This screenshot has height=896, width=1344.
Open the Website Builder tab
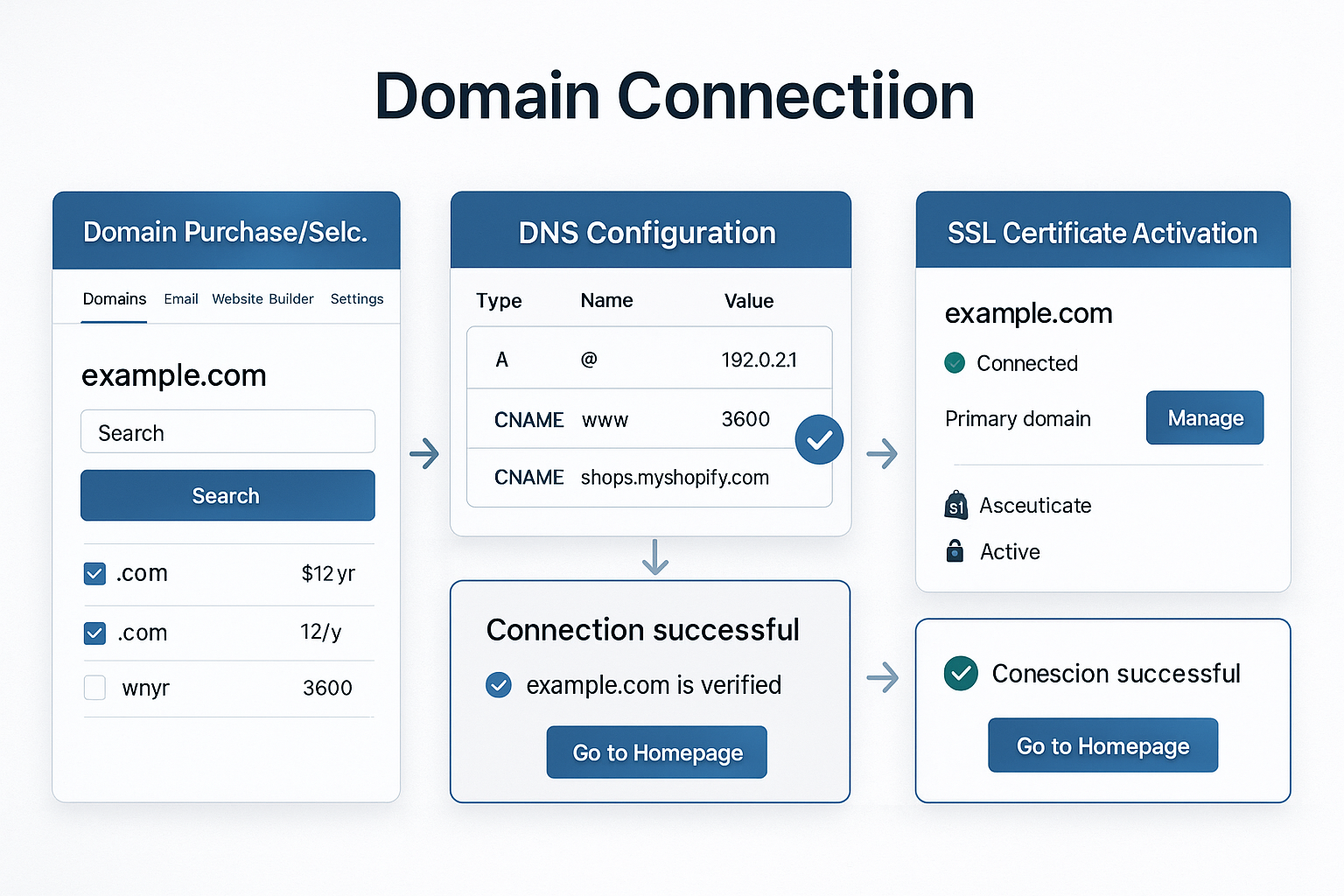(x=262, y=299)
